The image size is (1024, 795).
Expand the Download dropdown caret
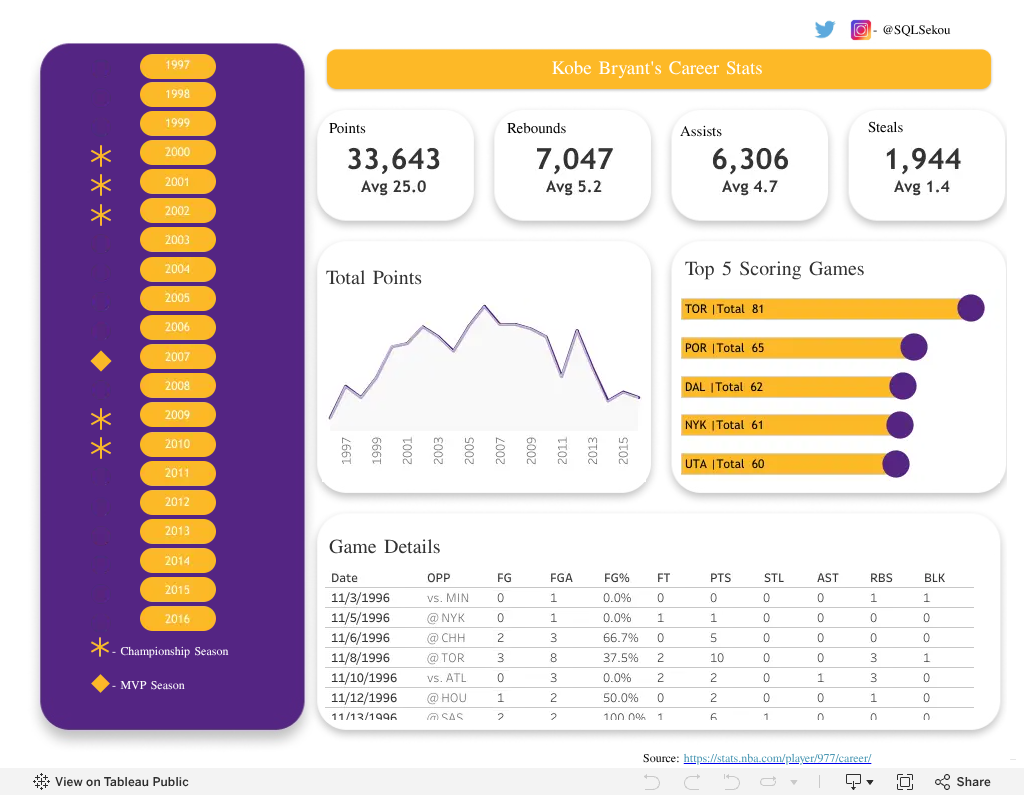click(870, 782)
